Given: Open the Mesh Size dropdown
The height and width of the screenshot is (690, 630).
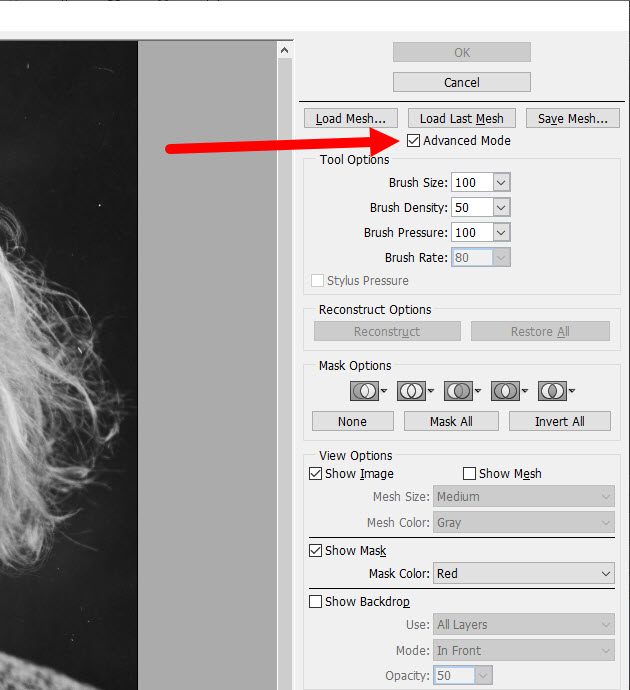Looking at the screenshot, I should click(x=524, y=496).
